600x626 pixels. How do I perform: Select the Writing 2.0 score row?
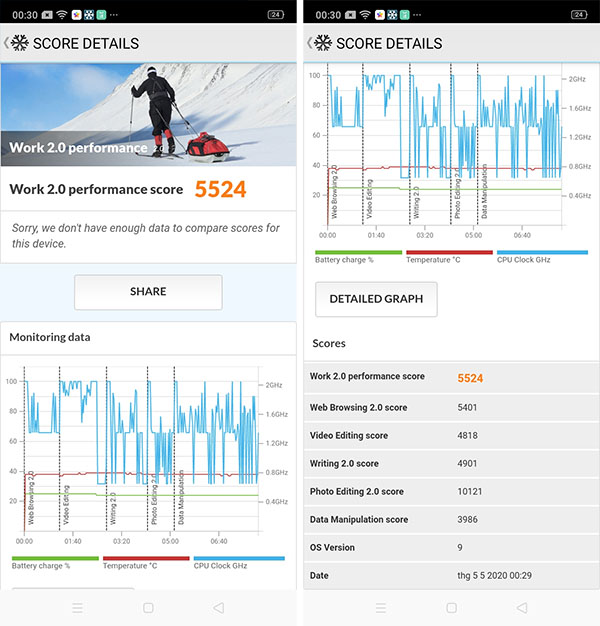coord(451,463)
